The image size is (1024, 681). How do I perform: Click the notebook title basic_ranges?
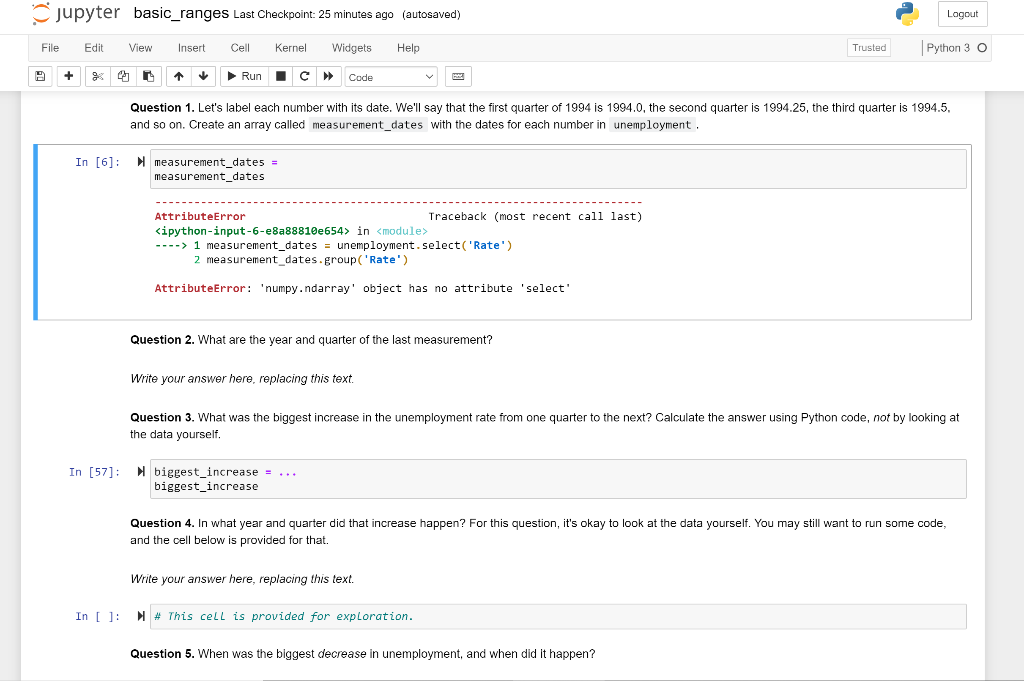tap(179, 14)
